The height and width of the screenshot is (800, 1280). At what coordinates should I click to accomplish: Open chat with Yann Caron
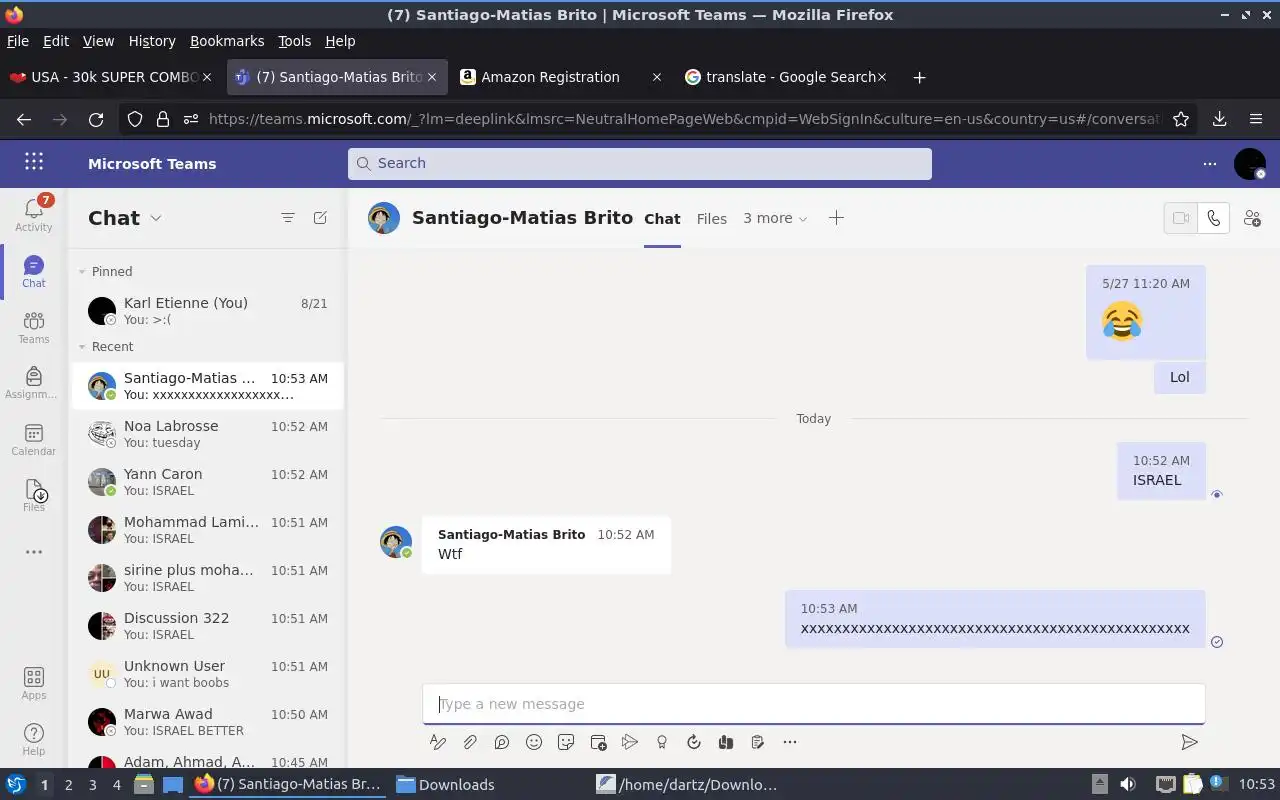207,482
